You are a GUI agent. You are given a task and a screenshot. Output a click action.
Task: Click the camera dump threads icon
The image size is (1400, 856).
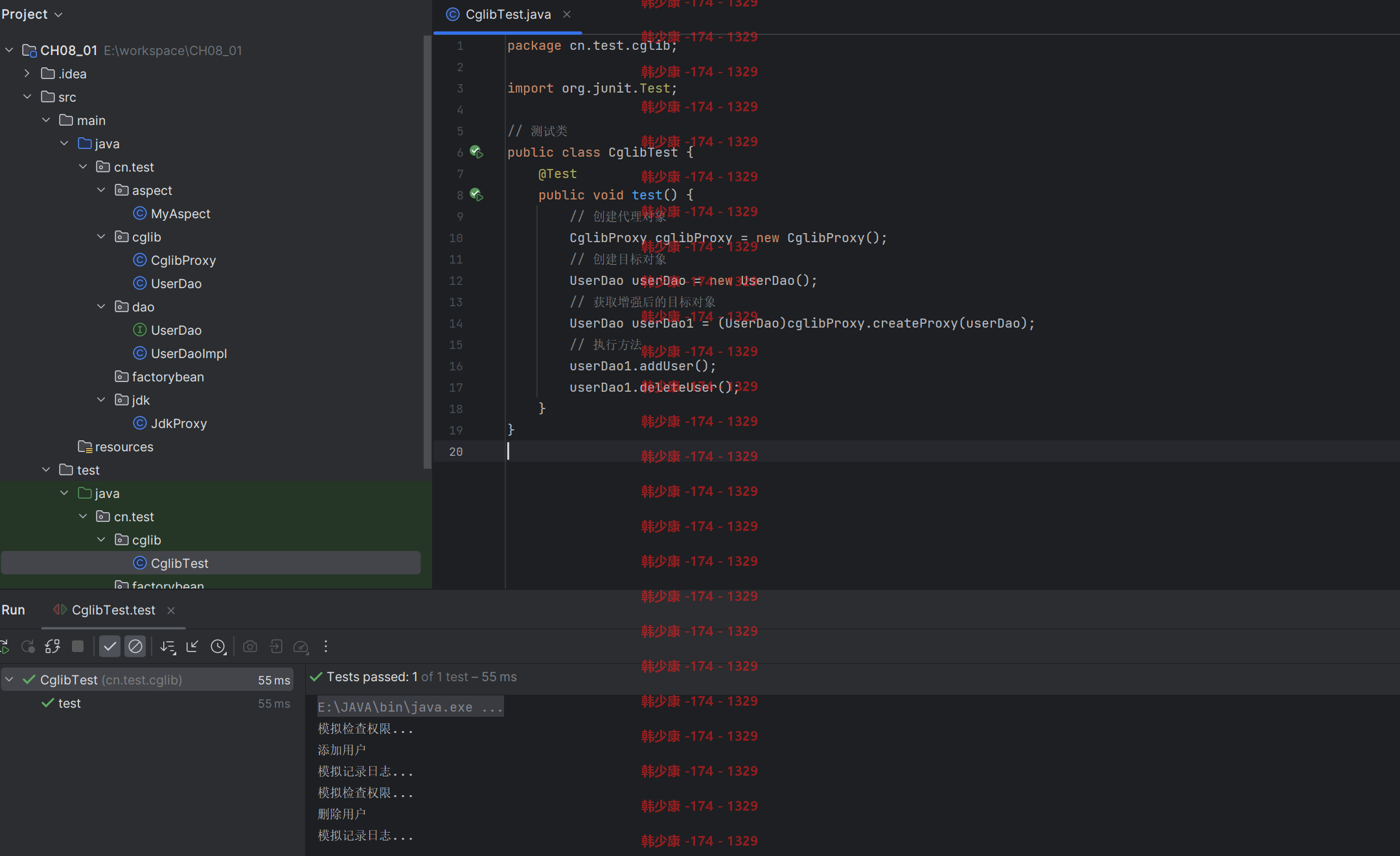click(250, 646)
